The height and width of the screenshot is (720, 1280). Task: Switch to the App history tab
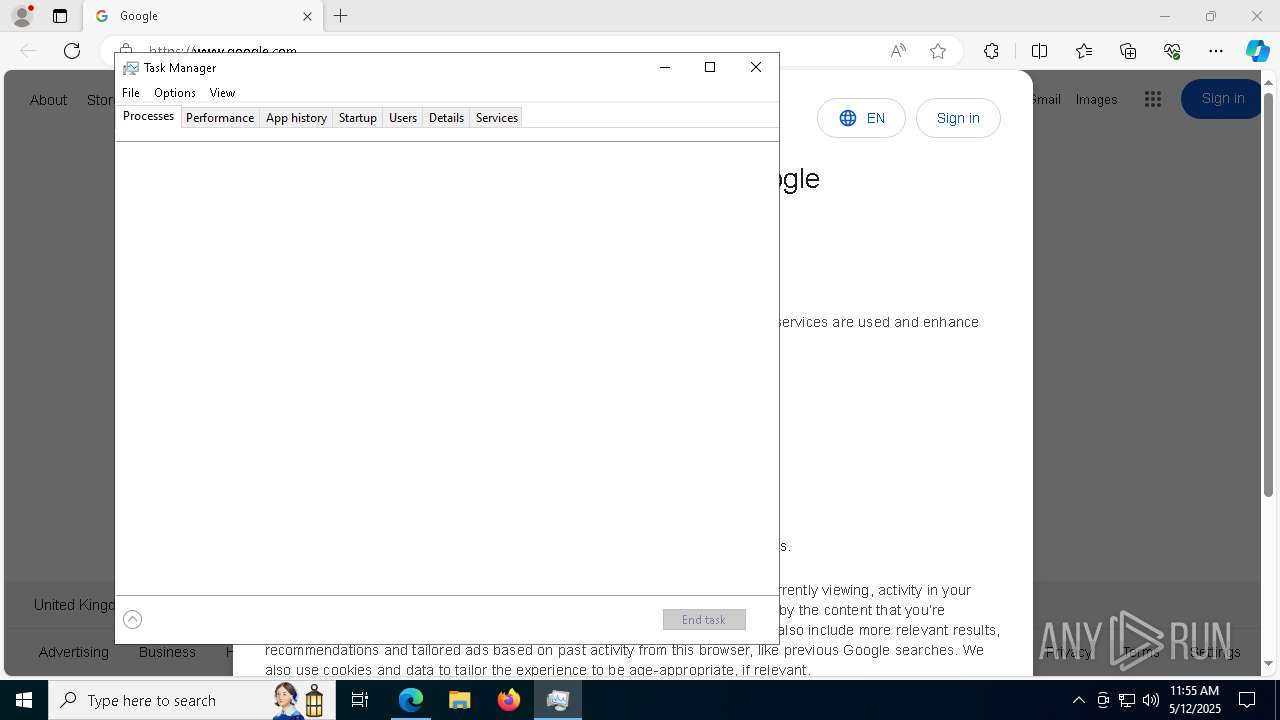pyautogui.click(x=296, y=118)
